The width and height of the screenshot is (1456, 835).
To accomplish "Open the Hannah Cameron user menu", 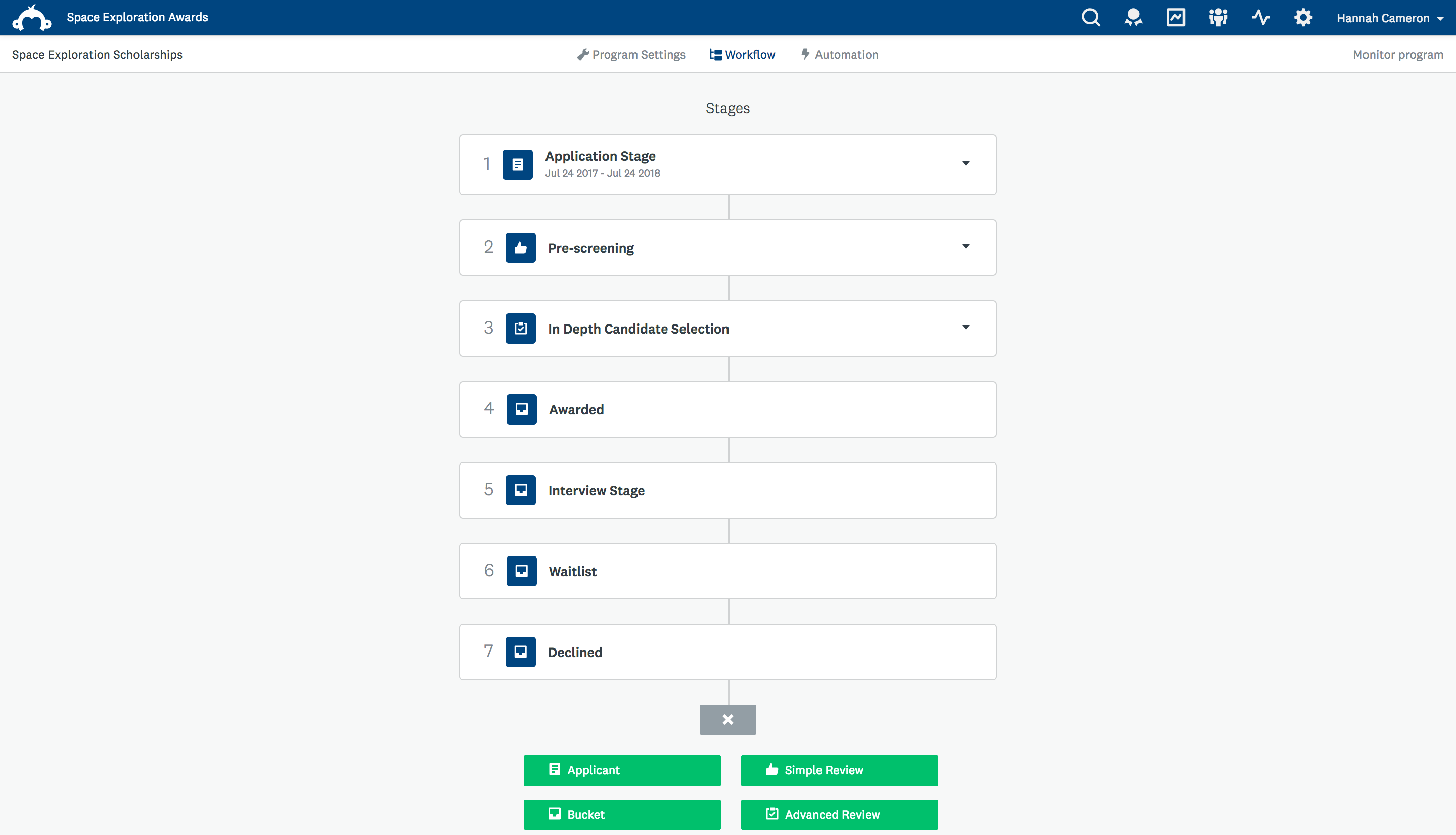I will (1389, 18).
